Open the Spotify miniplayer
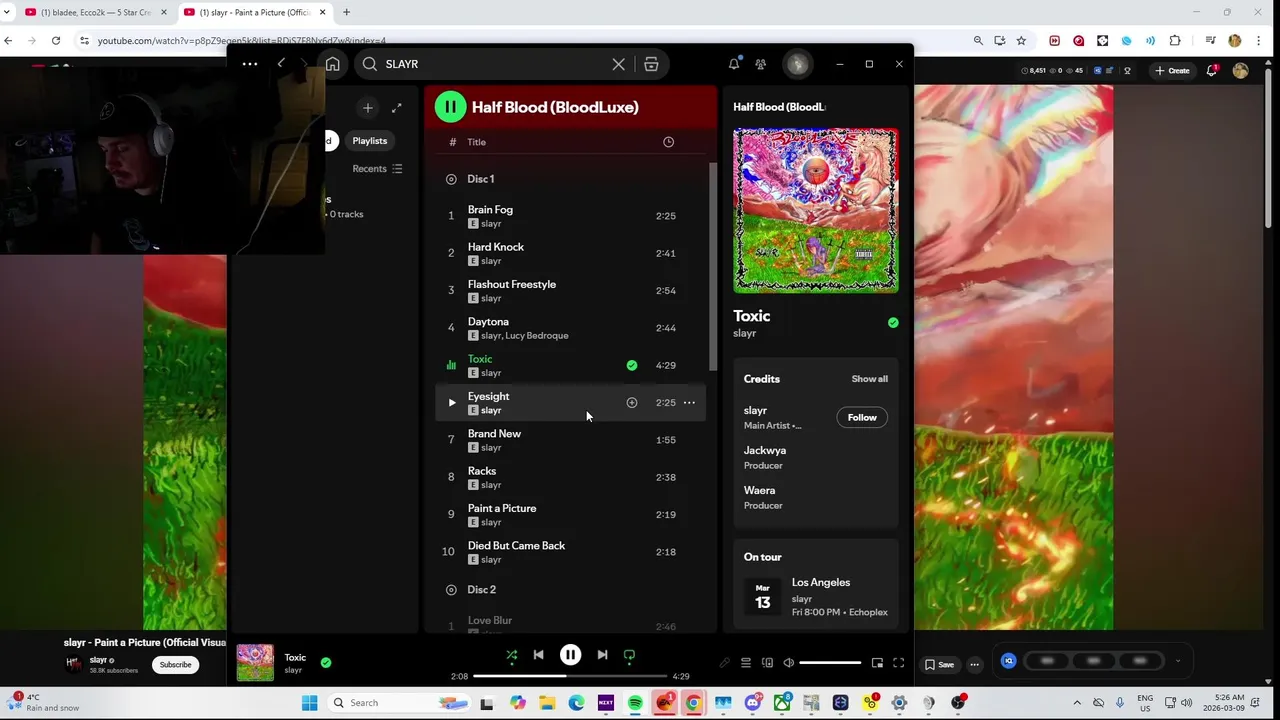This screenshot has width=1280, height=720. tap(877, 663)
